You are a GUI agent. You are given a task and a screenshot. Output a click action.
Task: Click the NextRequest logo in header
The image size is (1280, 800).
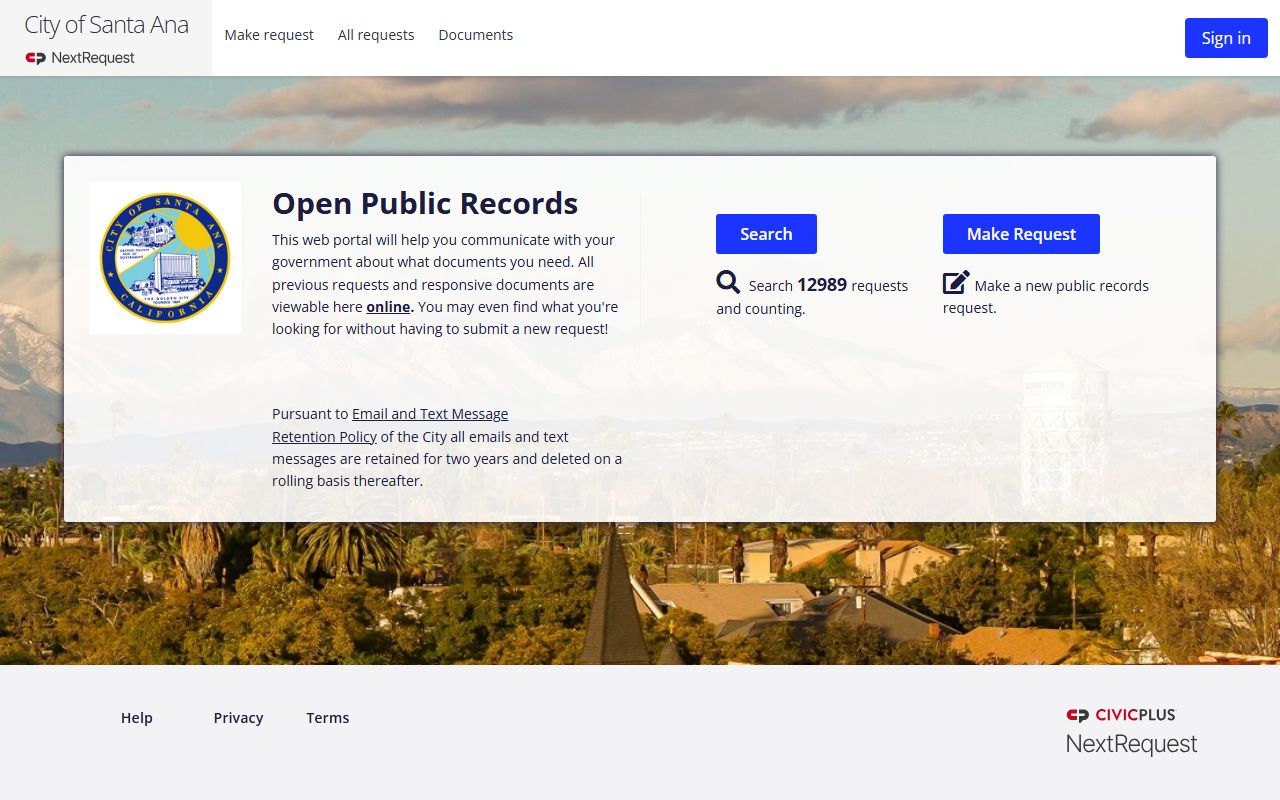click(x=80, y=58)
